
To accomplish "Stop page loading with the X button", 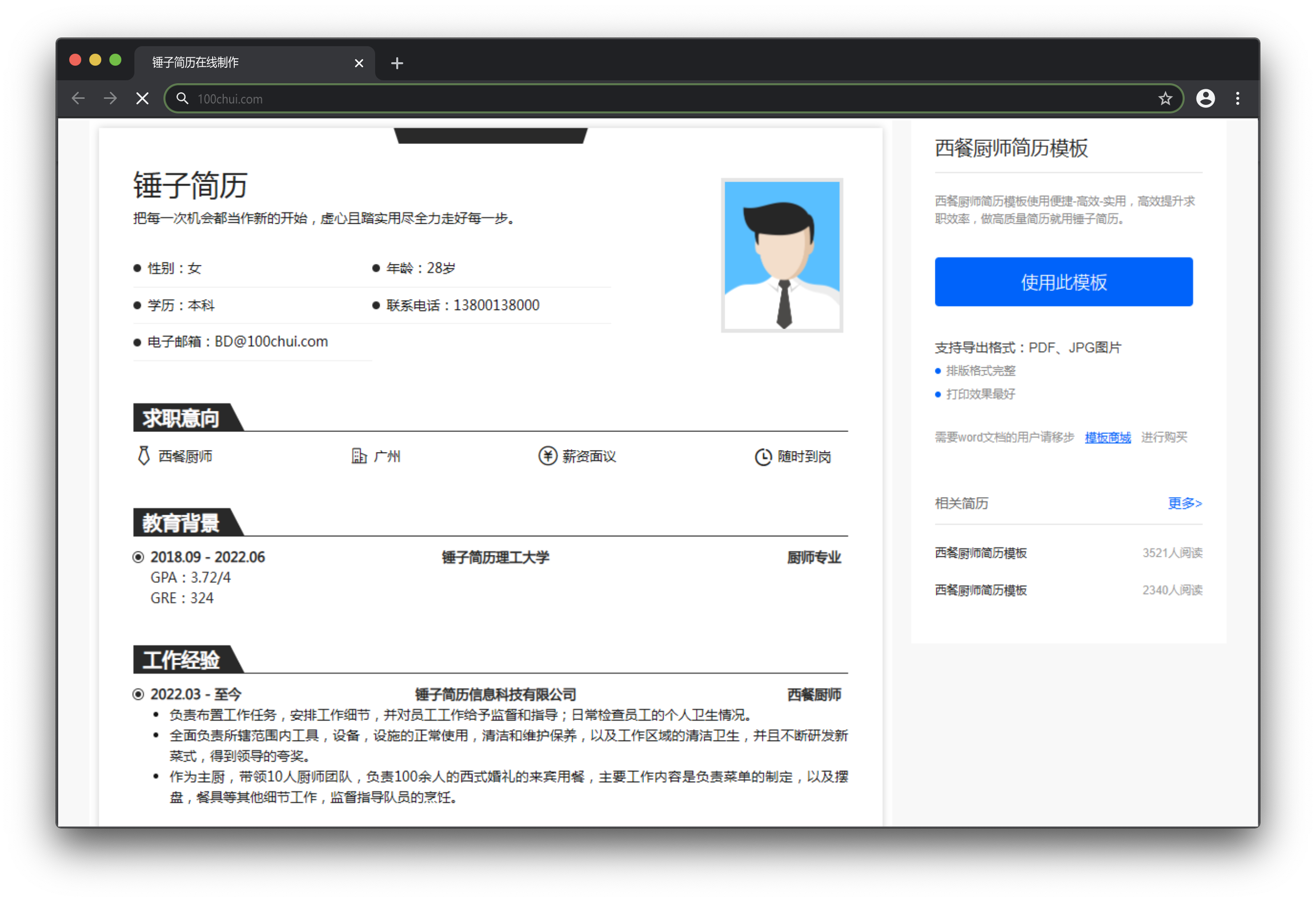I will click(143, 99).
